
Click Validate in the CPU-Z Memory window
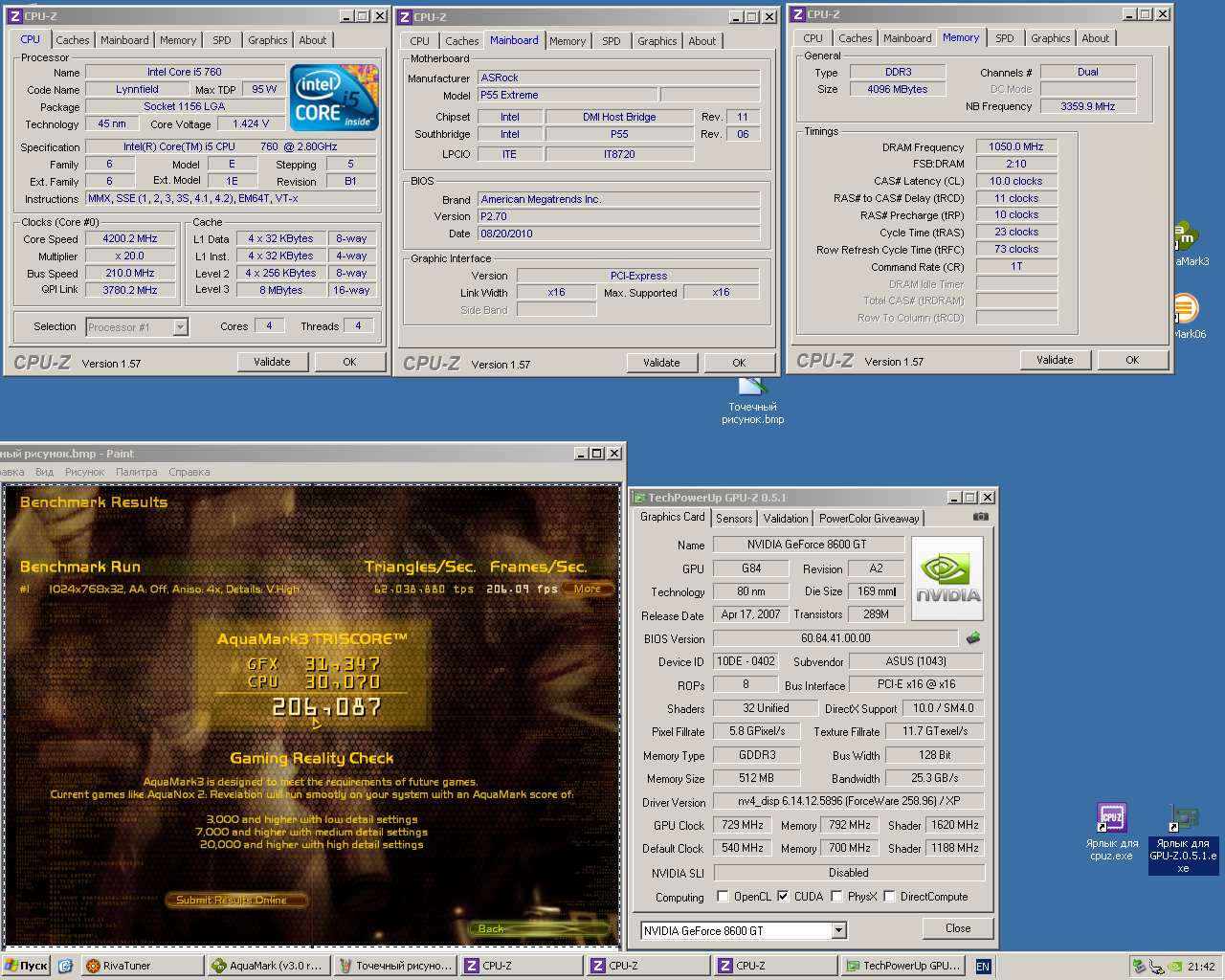1055,360
